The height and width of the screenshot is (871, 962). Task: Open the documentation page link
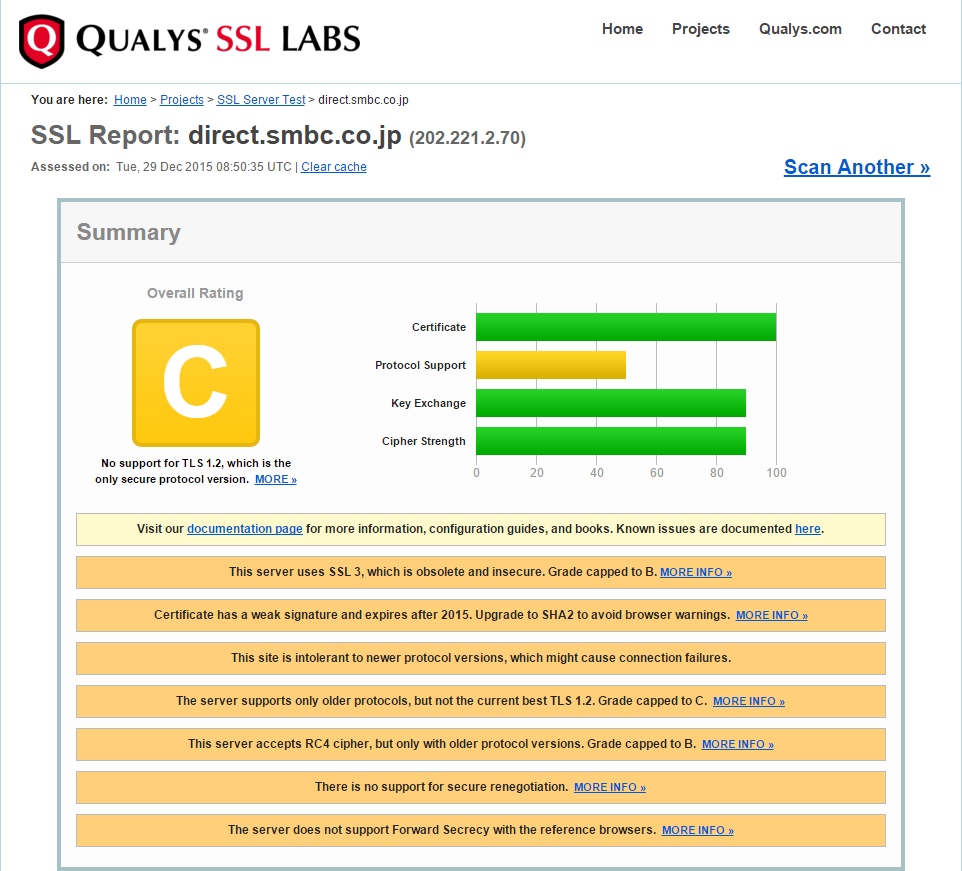point(245,529)
